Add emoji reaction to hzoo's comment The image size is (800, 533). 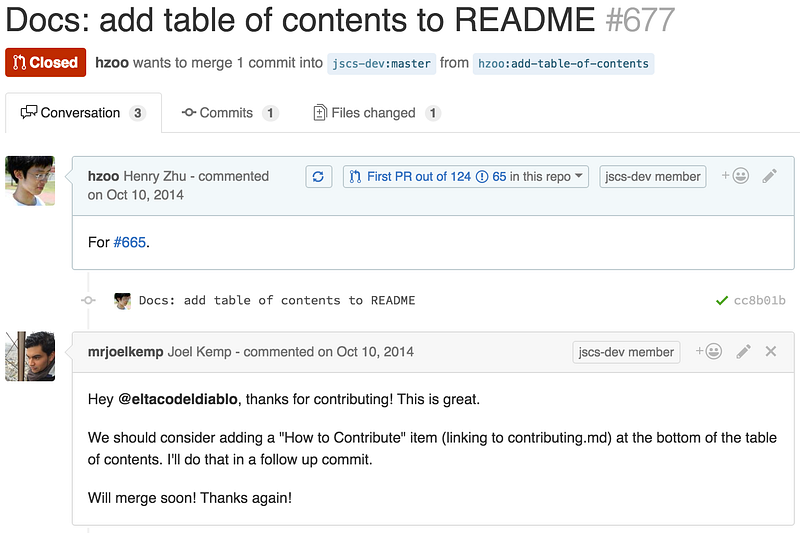[x=735, y=176]
